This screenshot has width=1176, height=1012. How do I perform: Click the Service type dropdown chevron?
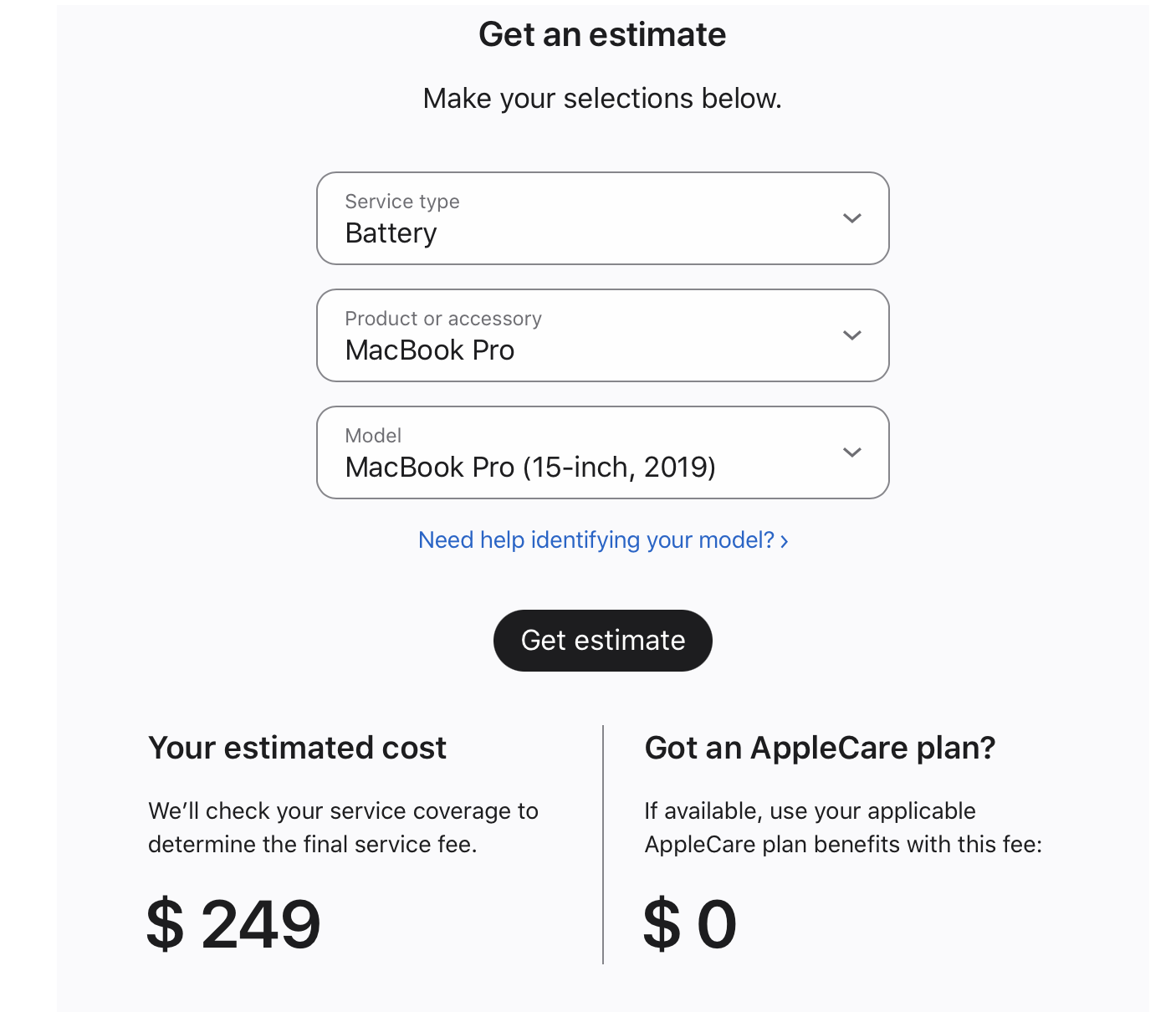coord(851,218)
